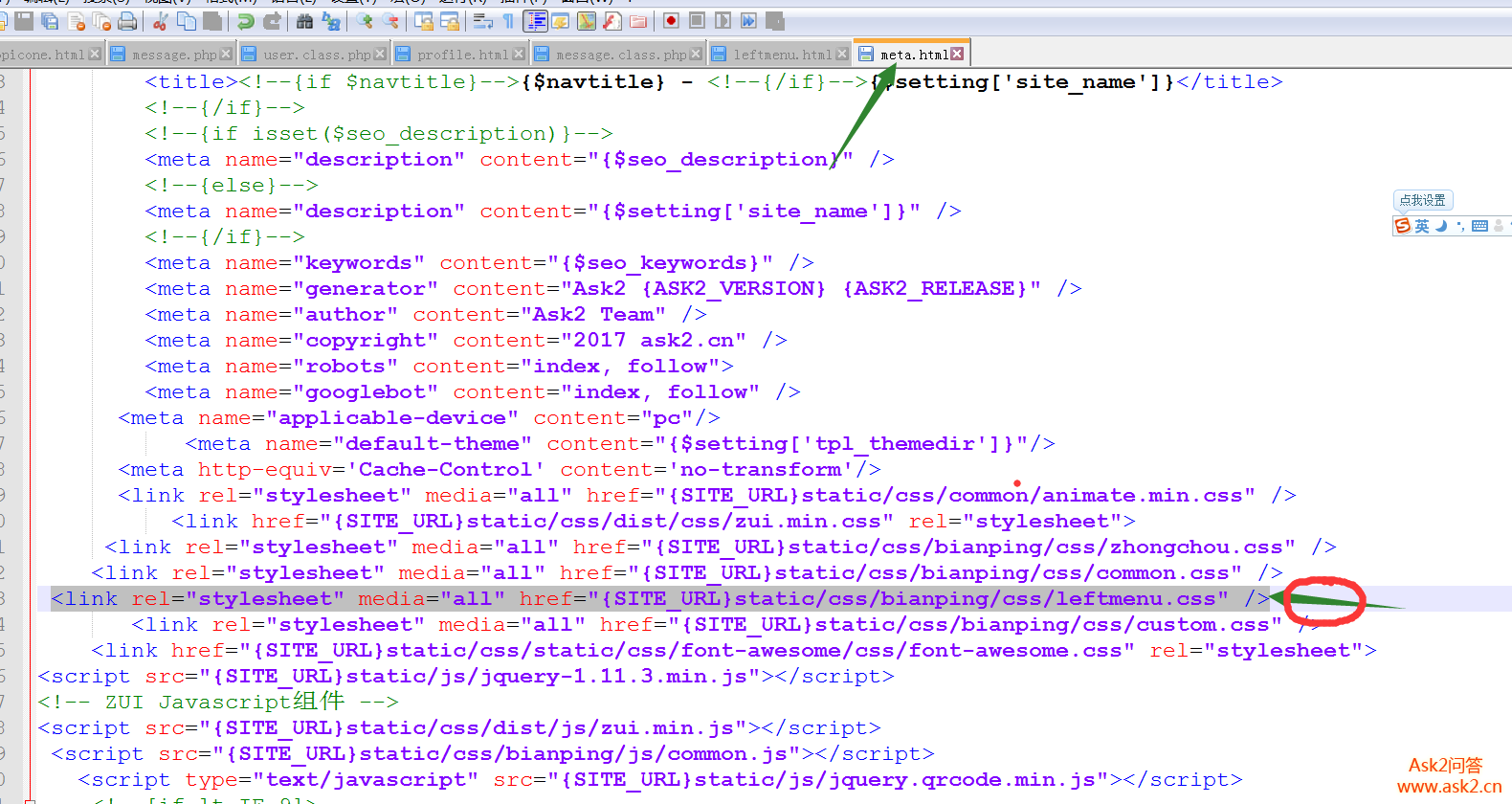Click the Cut scissors icon
The image size is (1512, 804).
coord(160,21)
